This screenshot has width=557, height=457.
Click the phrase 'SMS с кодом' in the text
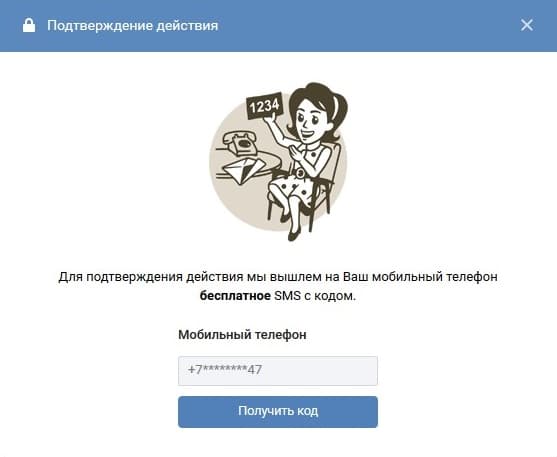point(315,295)
